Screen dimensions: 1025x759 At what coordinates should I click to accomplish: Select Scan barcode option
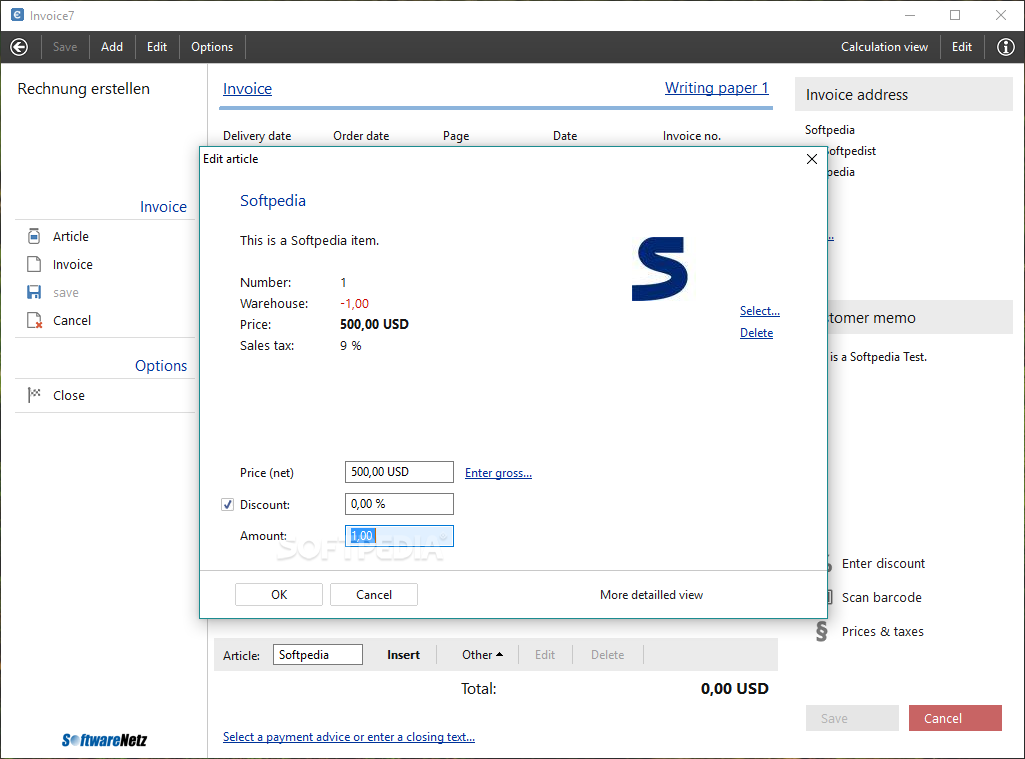tap(882, 598)
